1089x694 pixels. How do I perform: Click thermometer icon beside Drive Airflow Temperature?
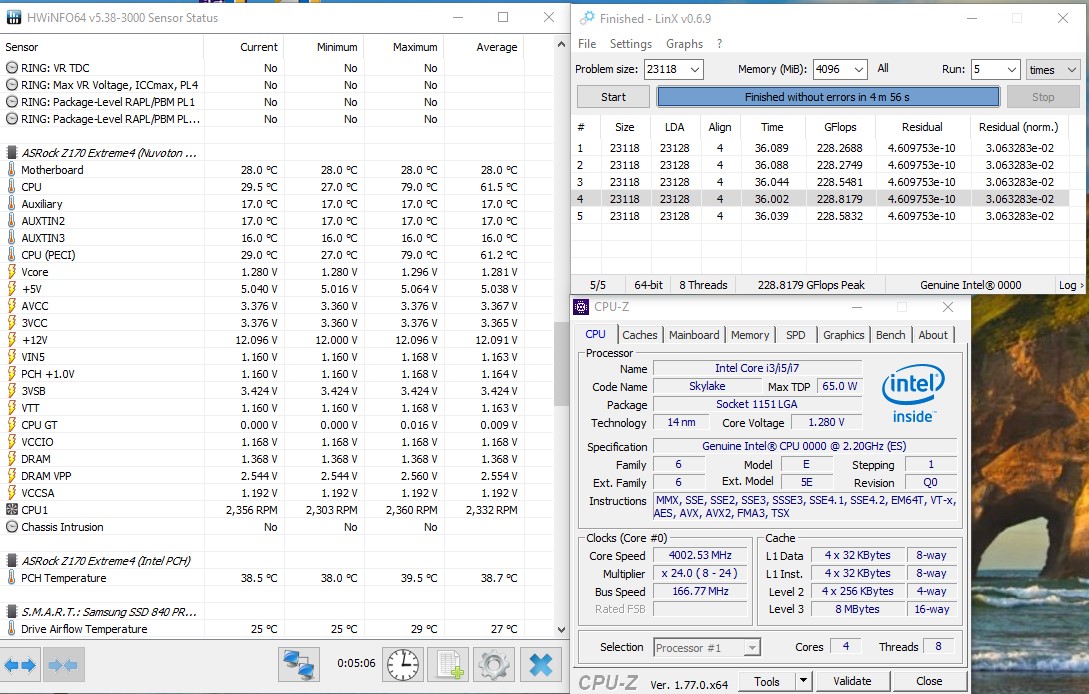[x=11, y=629]
